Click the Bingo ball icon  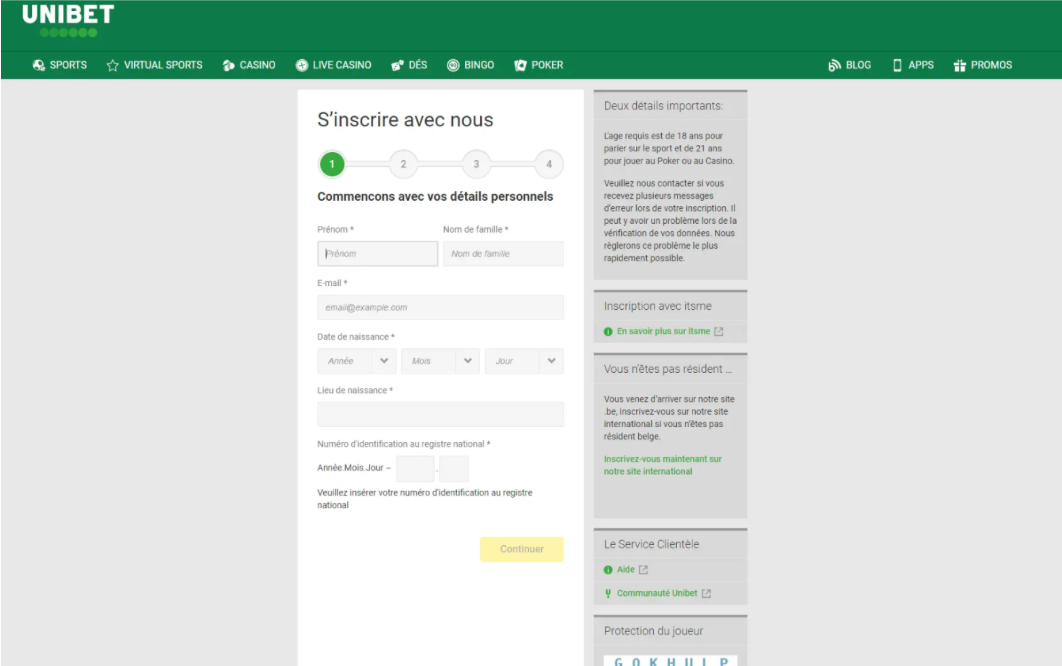click(x=453, y=65)
